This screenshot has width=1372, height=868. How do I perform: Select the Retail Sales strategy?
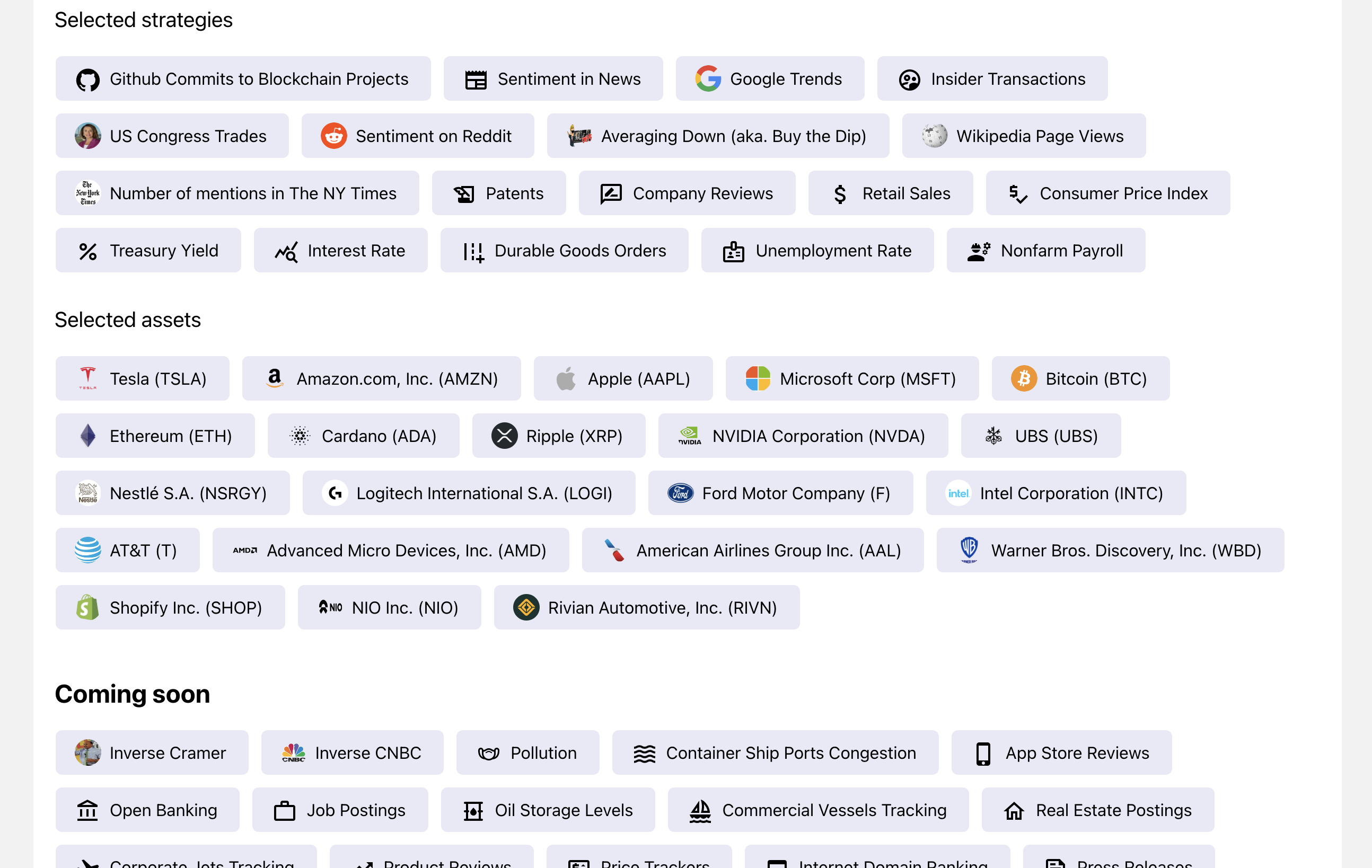tap(891, 193)
